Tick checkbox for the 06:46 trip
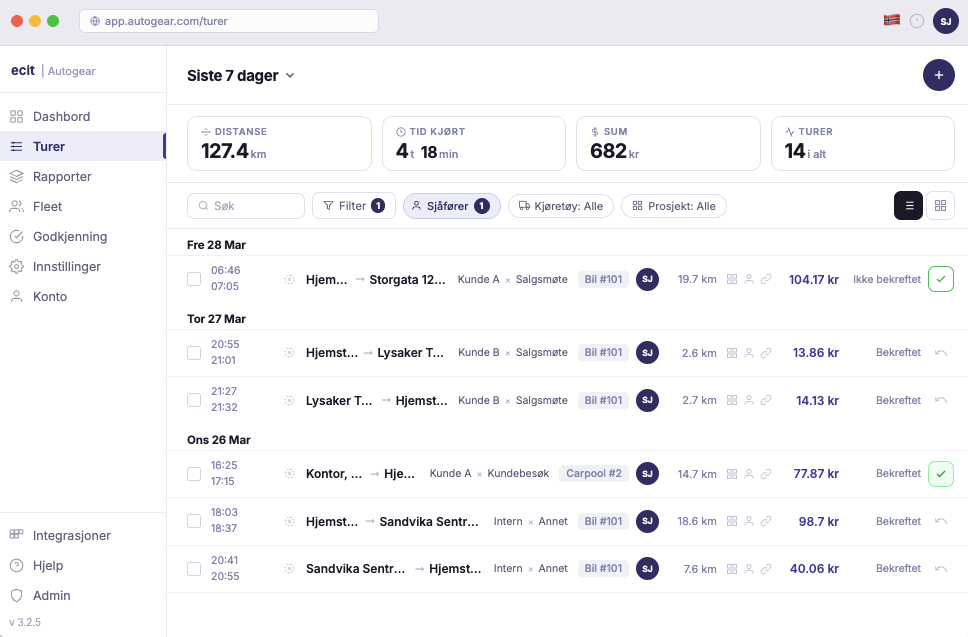 click(x=195, y=279)
